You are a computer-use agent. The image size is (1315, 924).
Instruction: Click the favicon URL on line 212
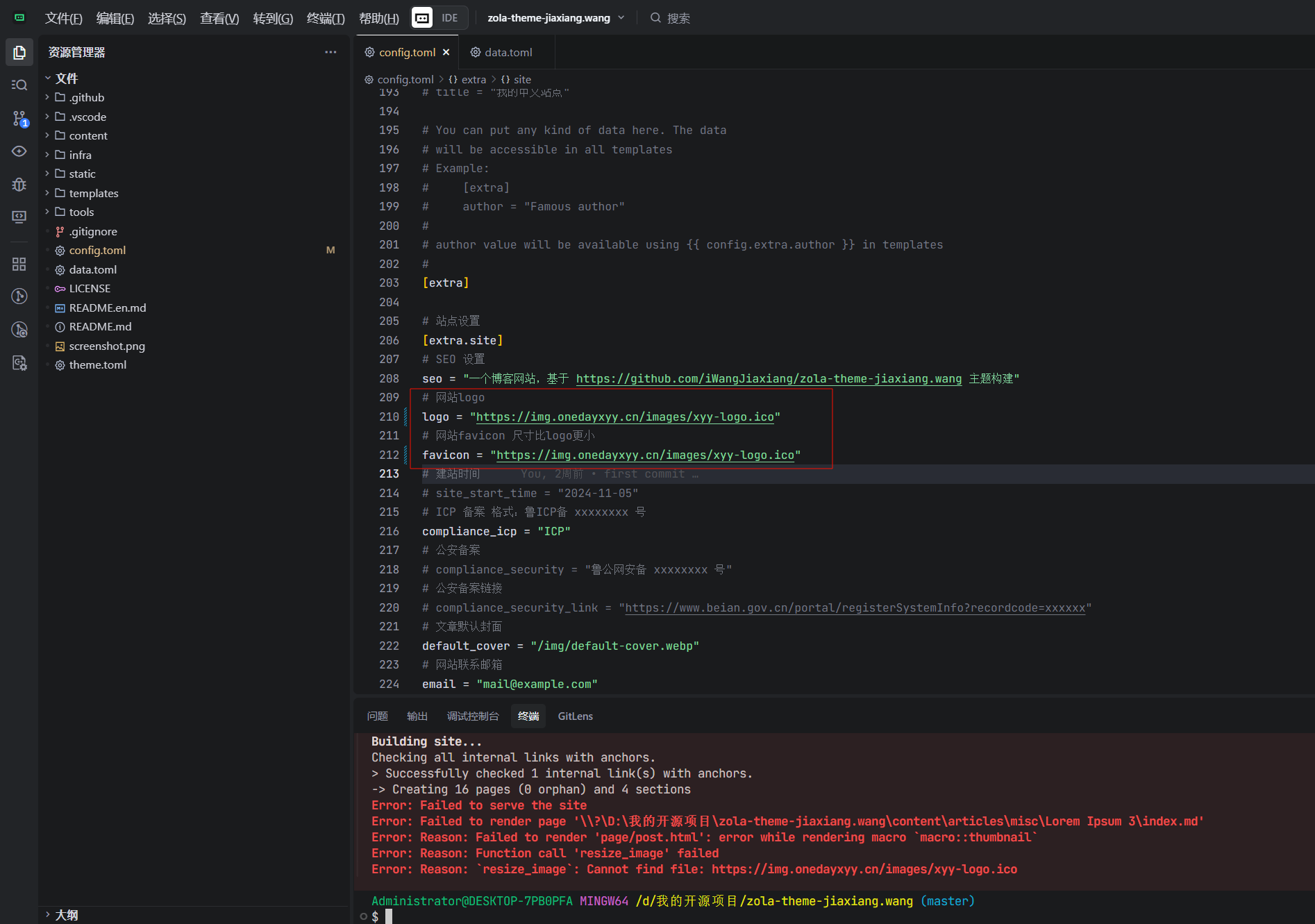click(x=645, y=455)
